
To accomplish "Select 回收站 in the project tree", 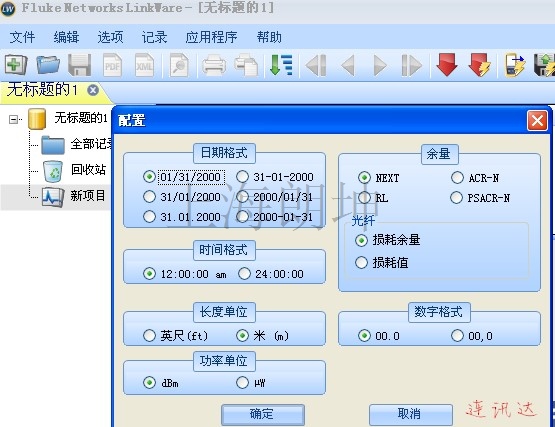I will coord(88,170).
